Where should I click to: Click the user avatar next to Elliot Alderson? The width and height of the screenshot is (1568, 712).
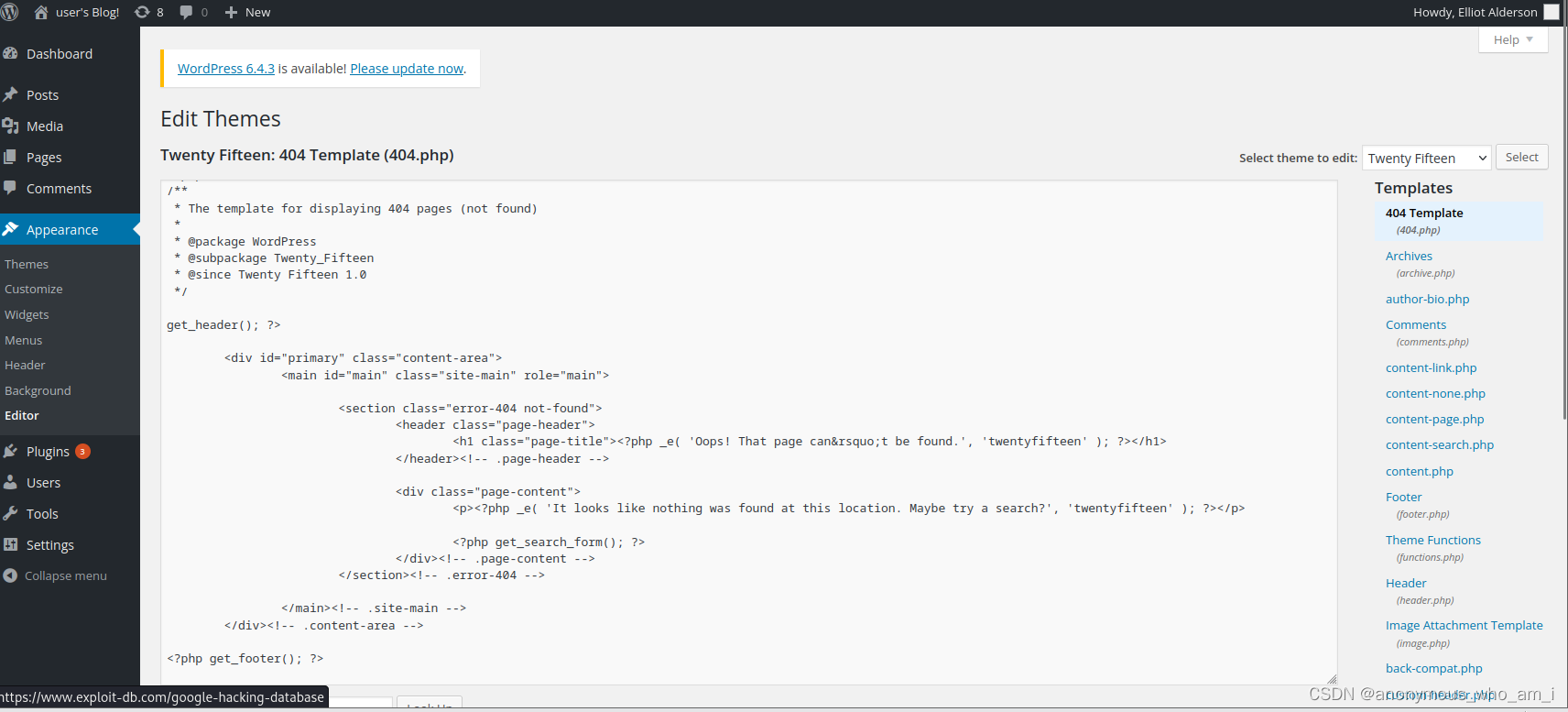tap(1551, 12)
